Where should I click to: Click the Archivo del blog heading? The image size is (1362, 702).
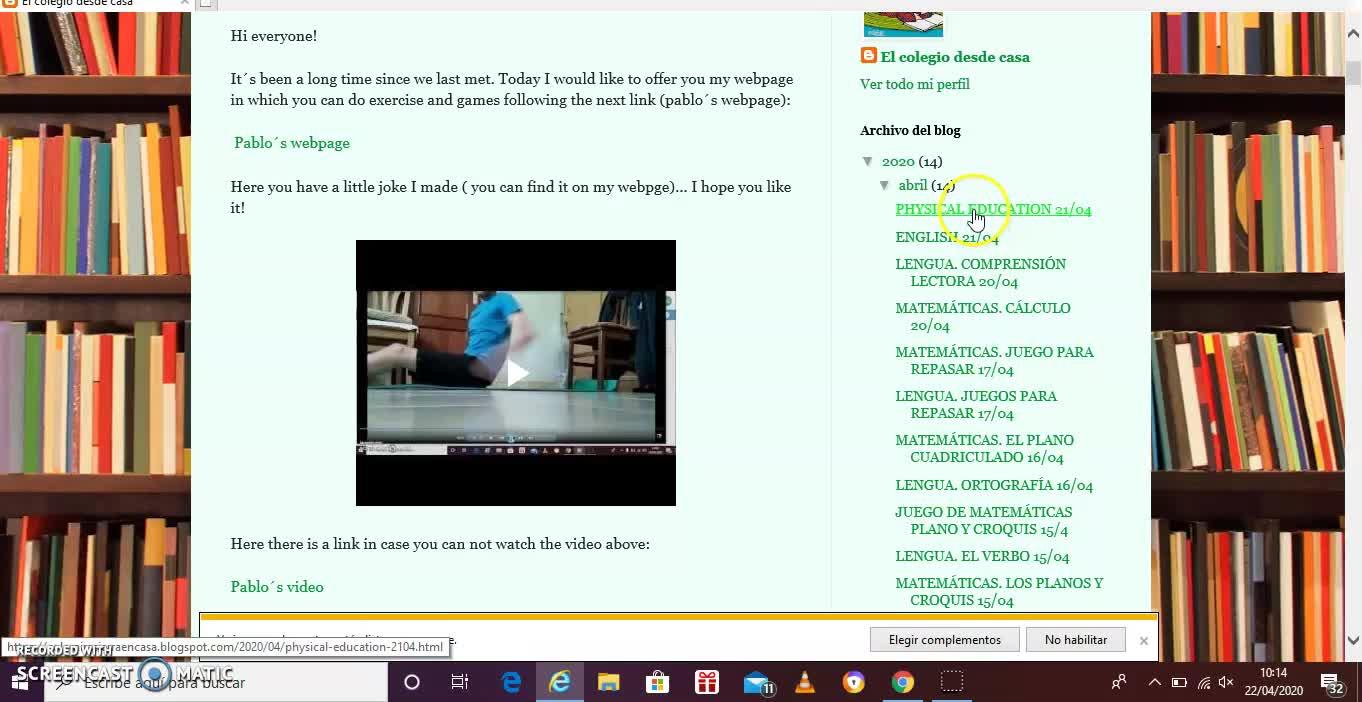910,130
